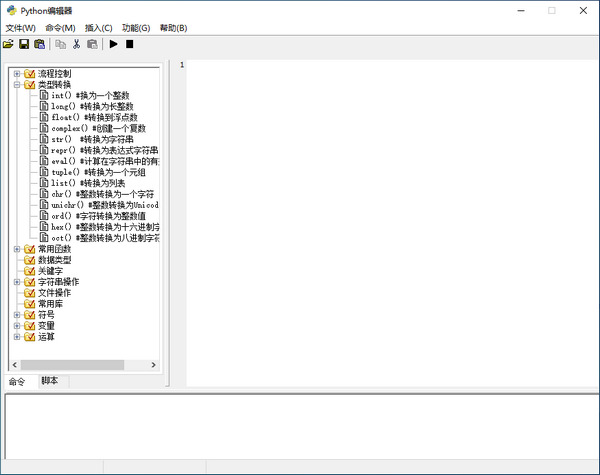The width and height of the screenshot is (600, 475).
Task: Expand the 符号 tree node
Action: coord(17,315)
